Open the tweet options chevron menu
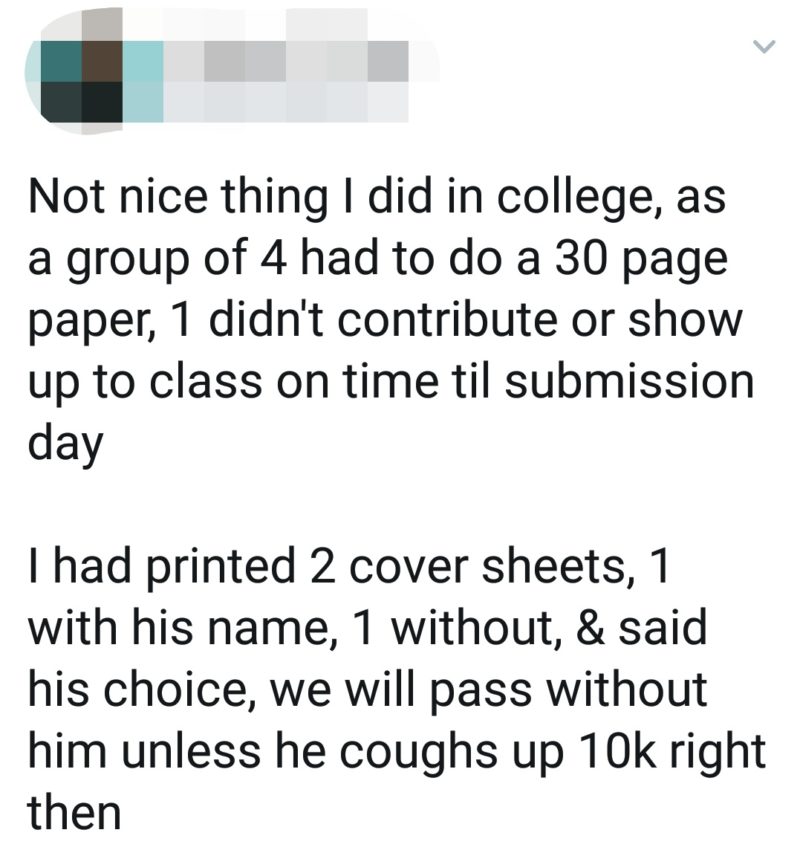 (765, 47)
